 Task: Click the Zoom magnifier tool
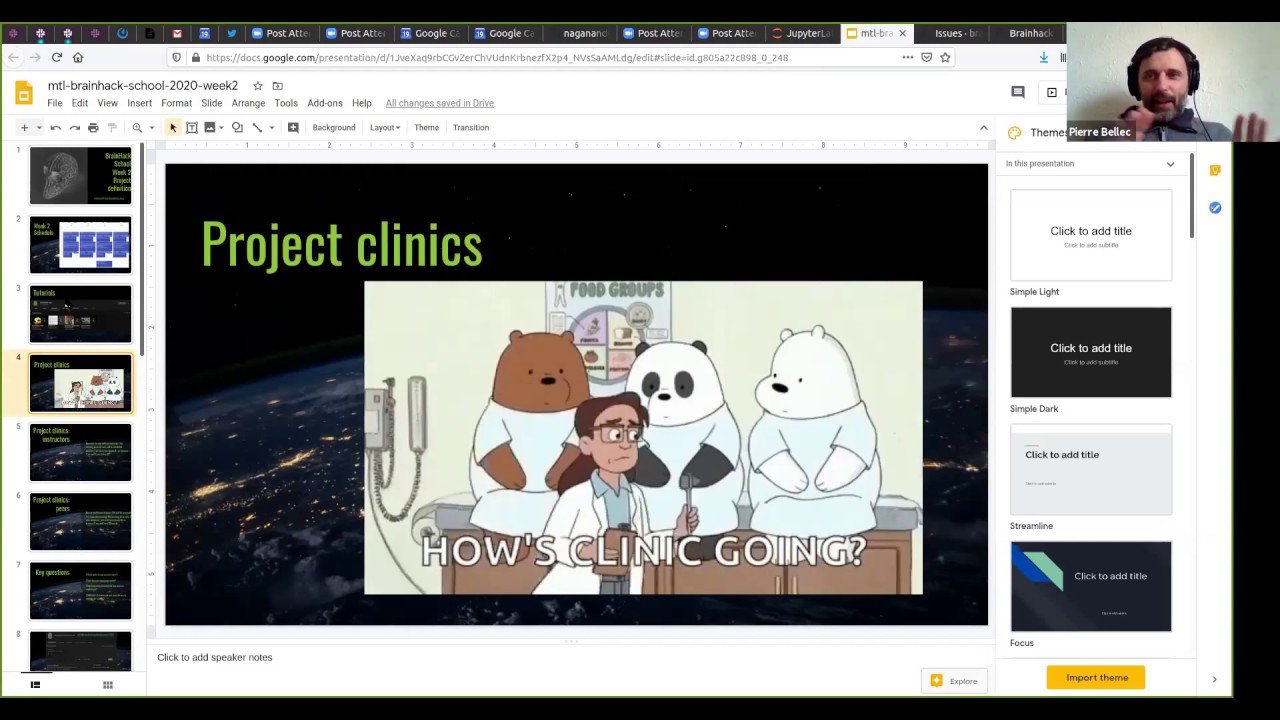[137, 128]
